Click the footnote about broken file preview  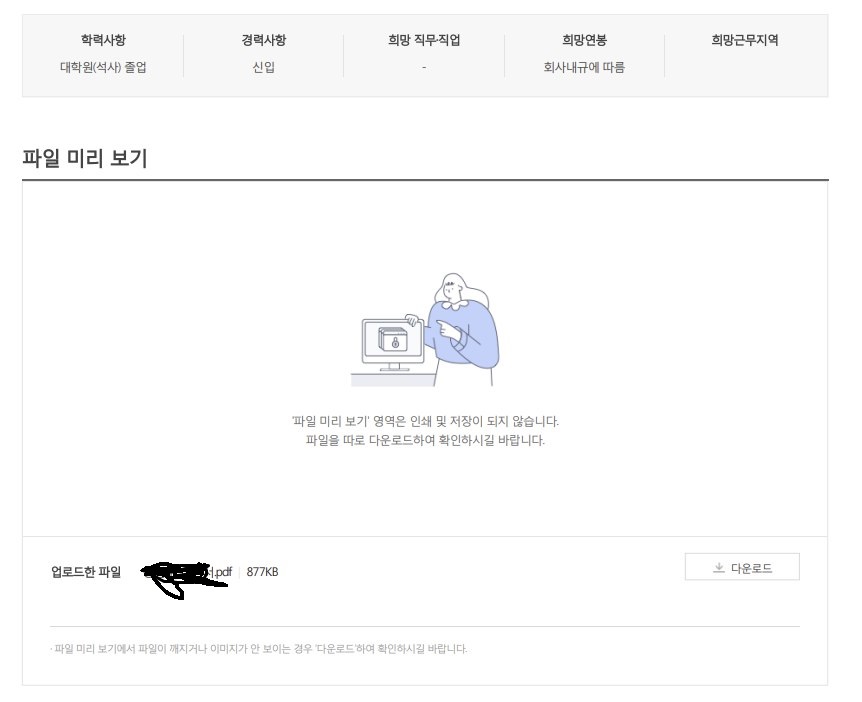[x=258, y=649]
